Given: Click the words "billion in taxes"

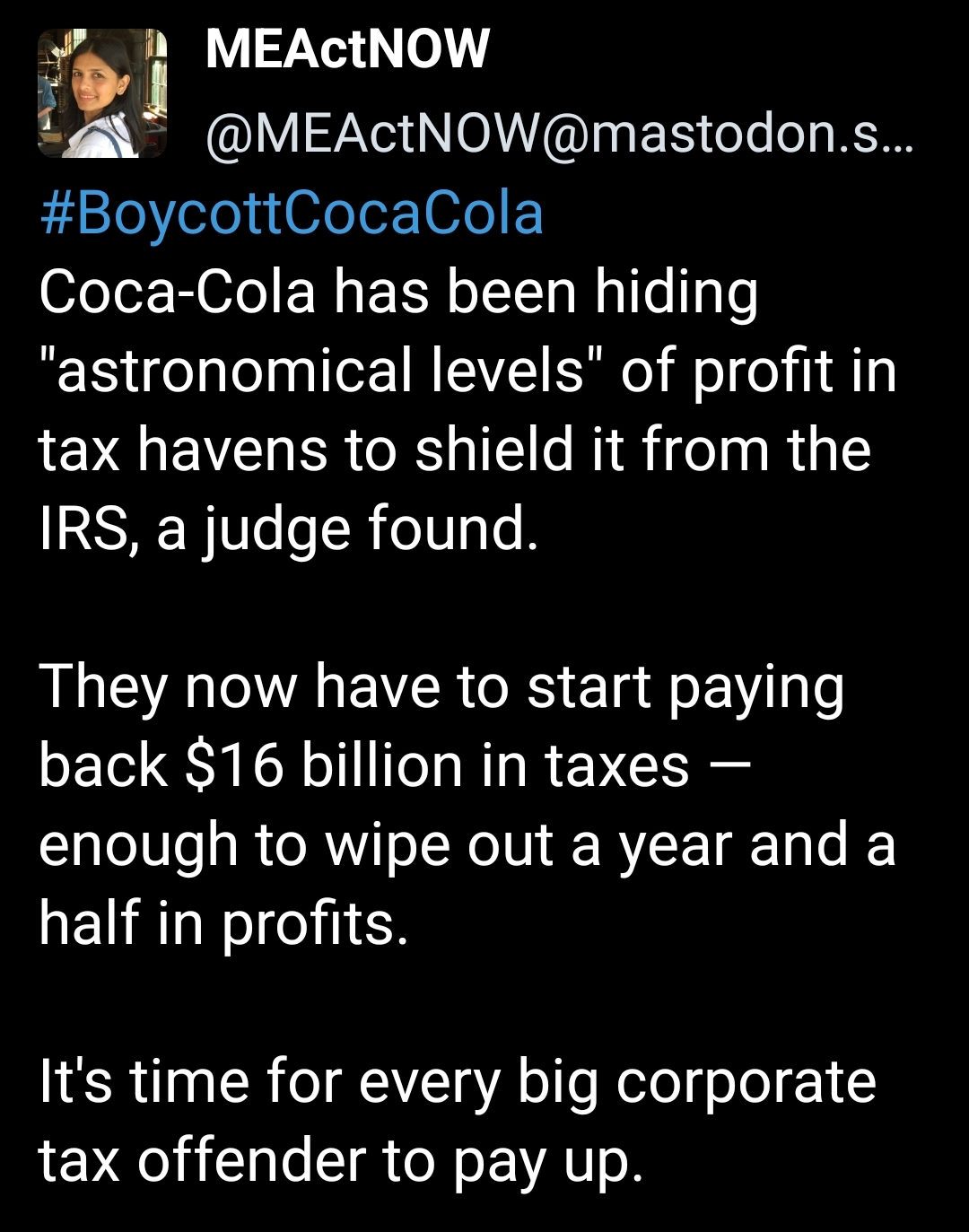Looking at the screenshot, I should [495, 767].
